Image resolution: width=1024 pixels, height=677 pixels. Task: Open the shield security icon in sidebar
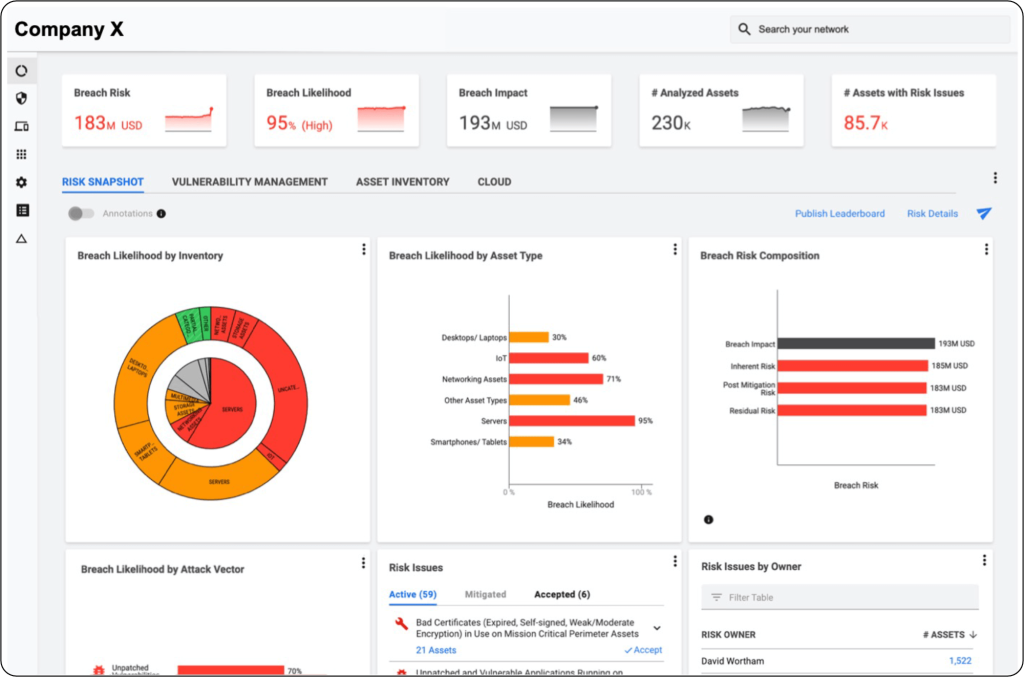22,98
